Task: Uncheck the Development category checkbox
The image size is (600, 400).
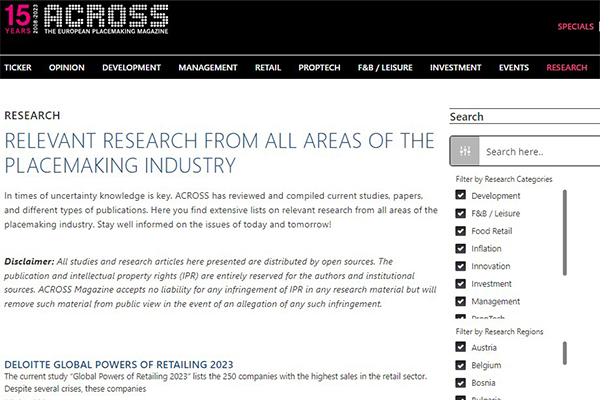Action: (461, 196)
